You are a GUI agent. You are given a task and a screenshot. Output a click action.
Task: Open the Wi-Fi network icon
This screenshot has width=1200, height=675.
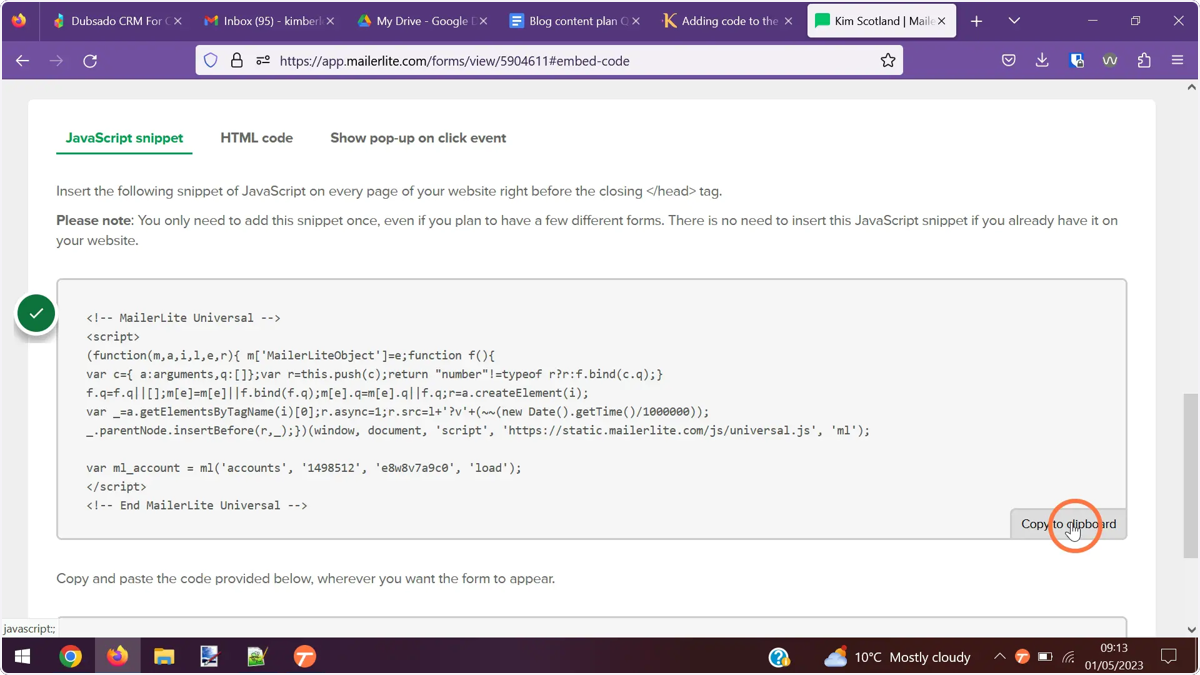1068,657
